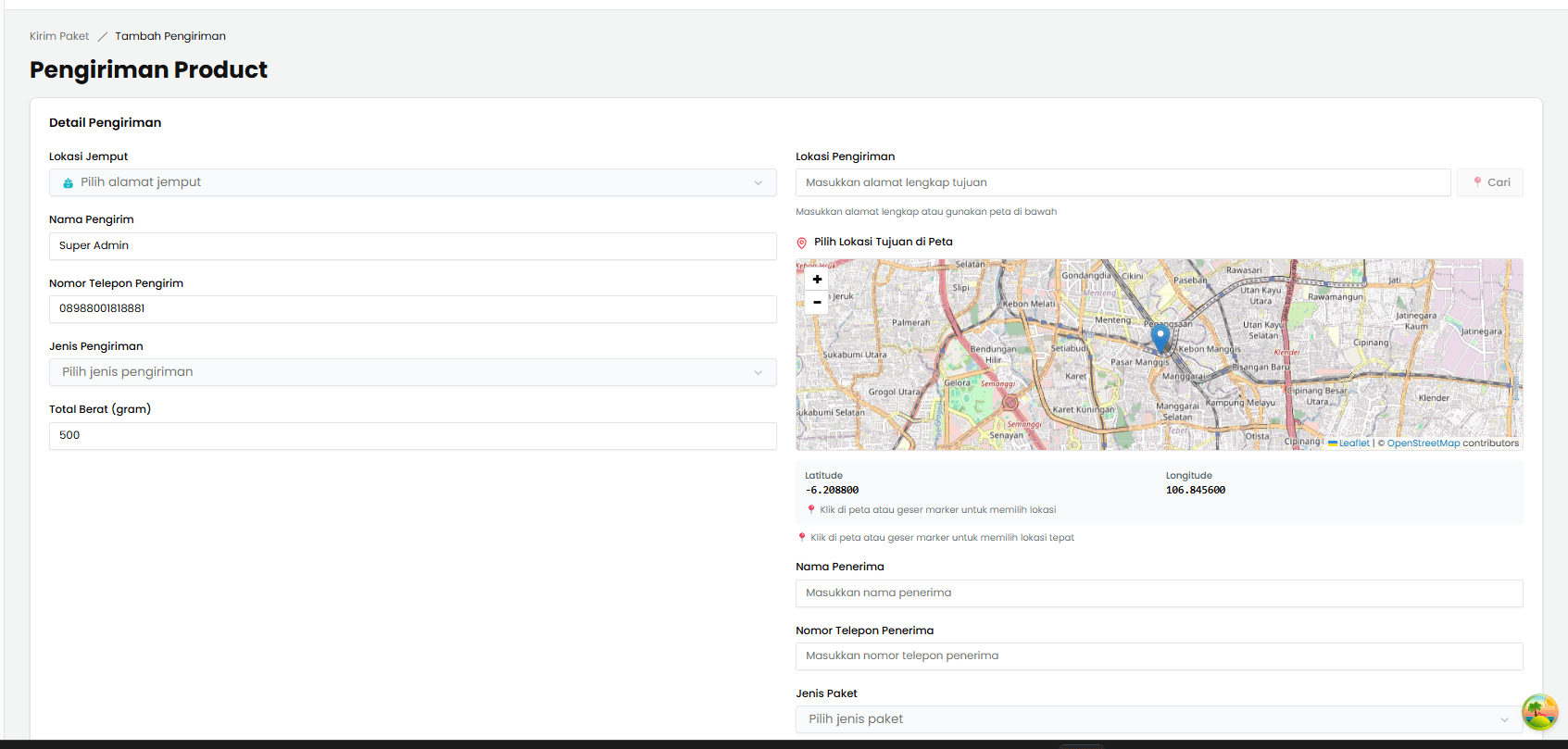Click the Pengiriman Product page title

pyautogui.click(x=148, y=69)
